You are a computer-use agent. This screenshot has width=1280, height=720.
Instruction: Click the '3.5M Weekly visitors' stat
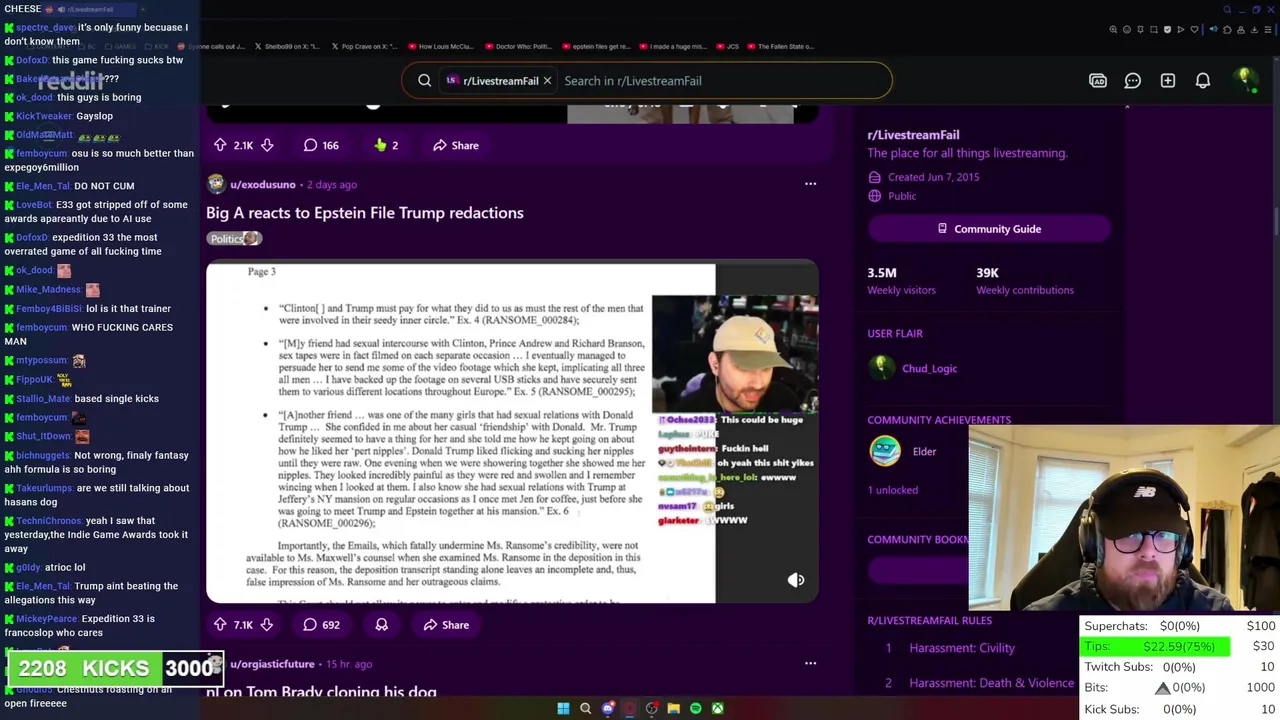(x=901, y=281)
